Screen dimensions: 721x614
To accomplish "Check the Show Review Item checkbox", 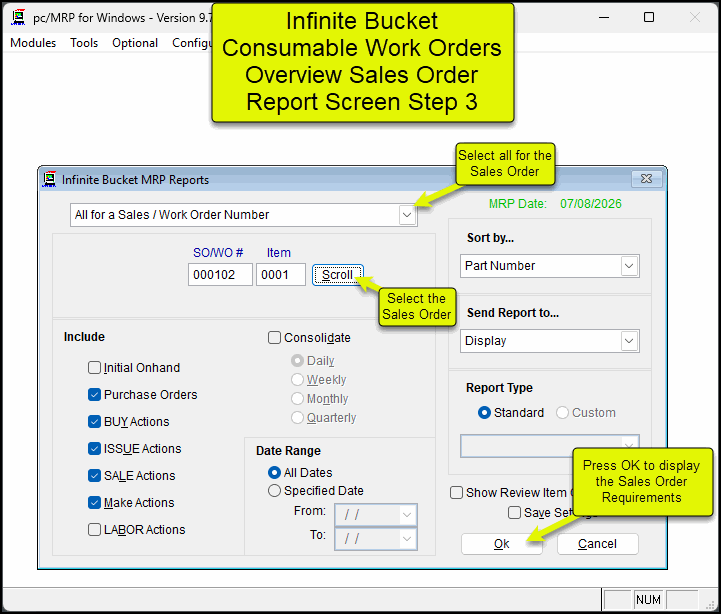I will point(456,493).
